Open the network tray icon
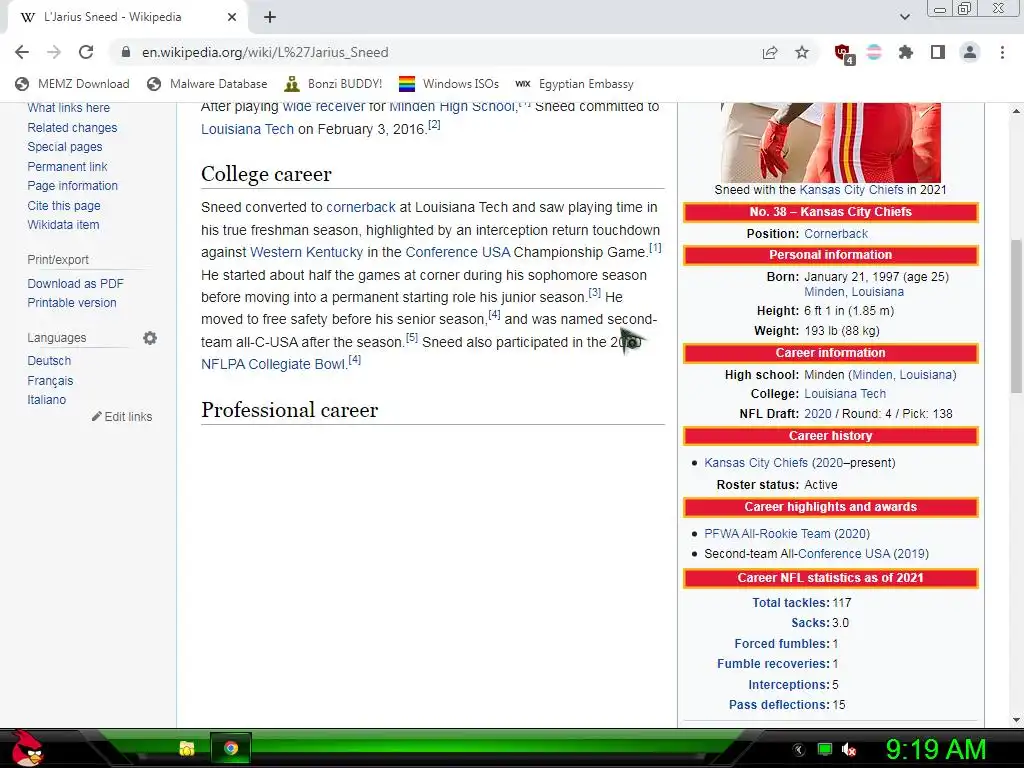 (x=825, y=750)
